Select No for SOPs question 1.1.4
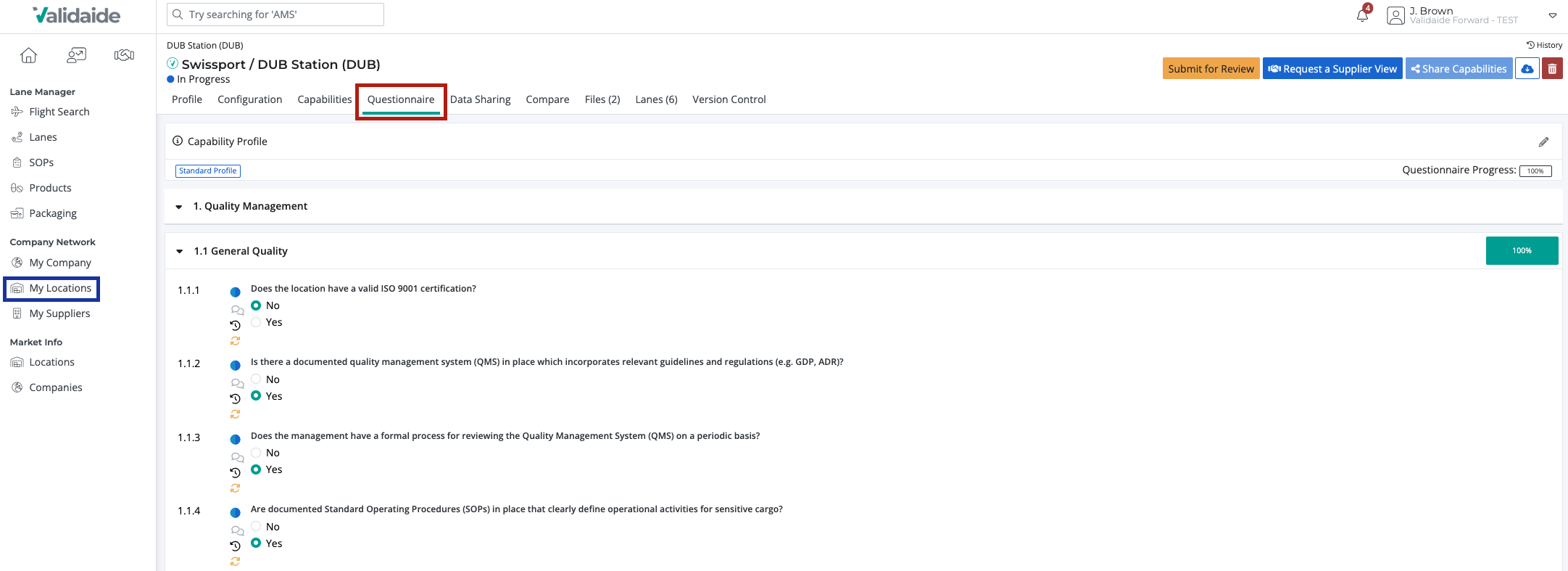Viewport: 1568px width, 571px height. pos(256,526)
